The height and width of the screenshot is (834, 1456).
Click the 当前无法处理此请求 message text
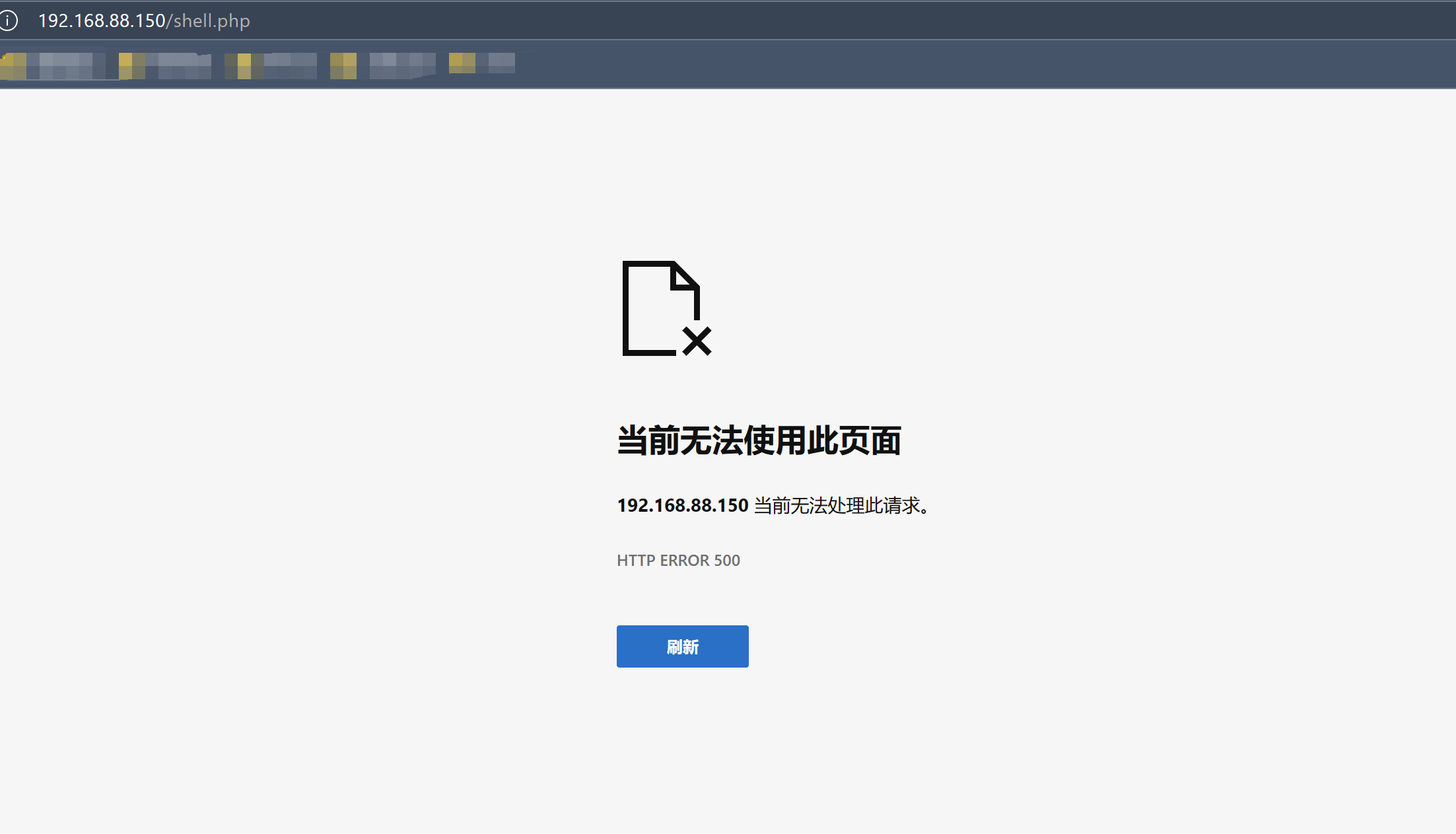point(840,505)
